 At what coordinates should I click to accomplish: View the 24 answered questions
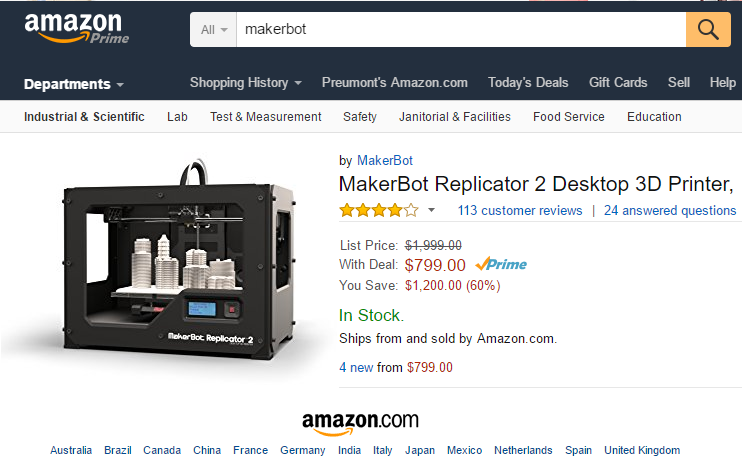coord(670,211)
